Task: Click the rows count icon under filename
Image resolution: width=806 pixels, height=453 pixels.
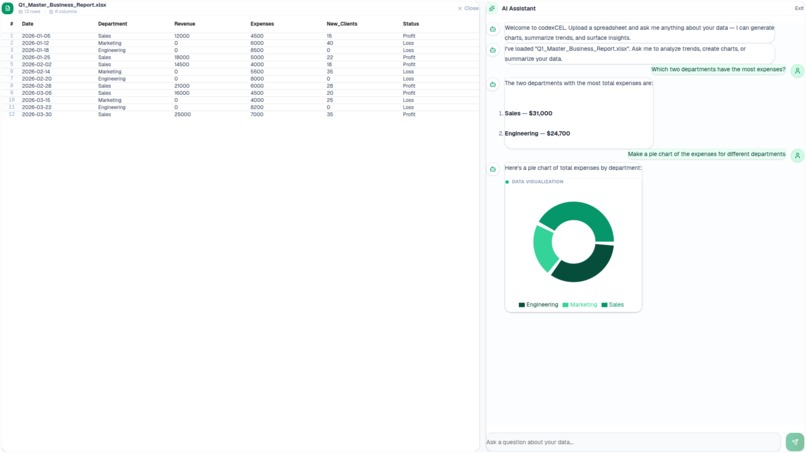Action: pos(21,11)
